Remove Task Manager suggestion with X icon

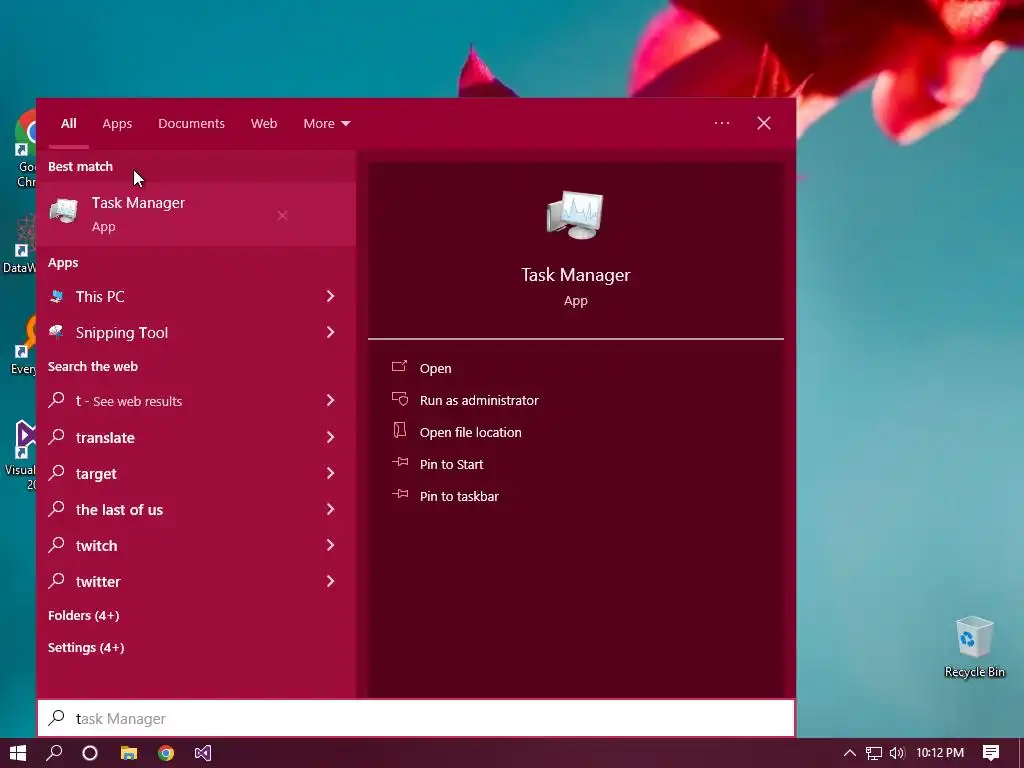(282, 216)
